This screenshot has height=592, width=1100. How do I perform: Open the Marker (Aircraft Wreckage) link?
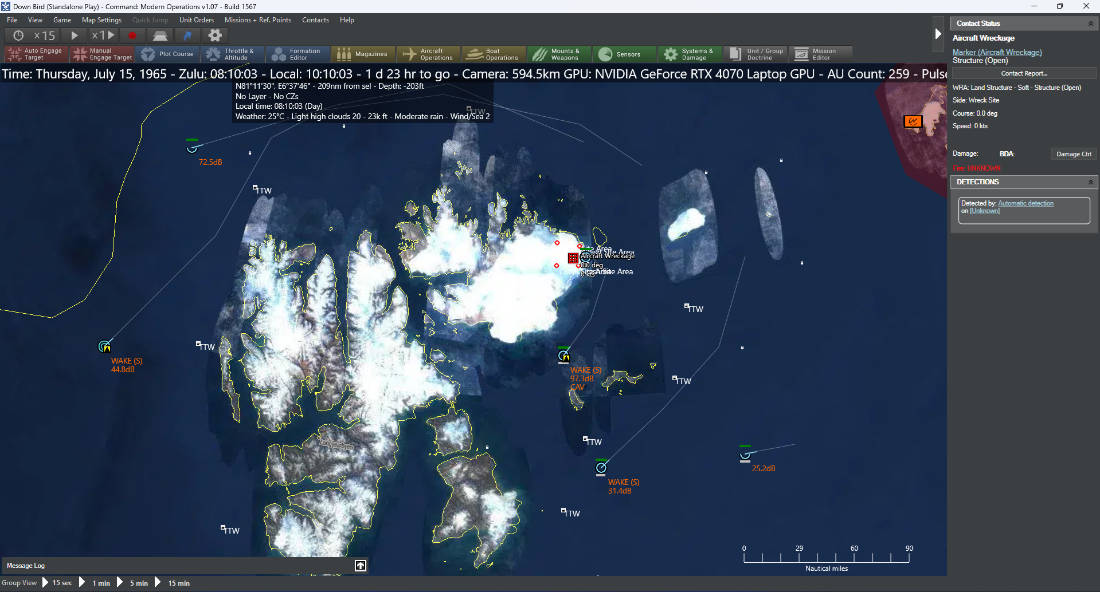point(997,53)
